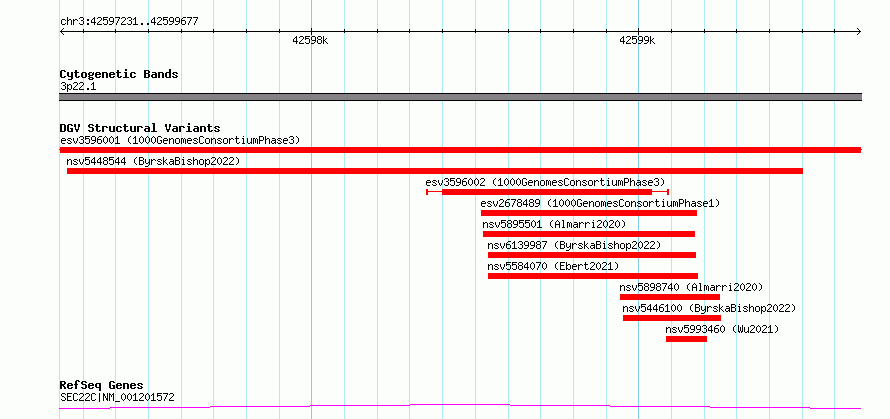Click the magenta SEC22C gene line

pyautogui.click(x=460, y=406)
